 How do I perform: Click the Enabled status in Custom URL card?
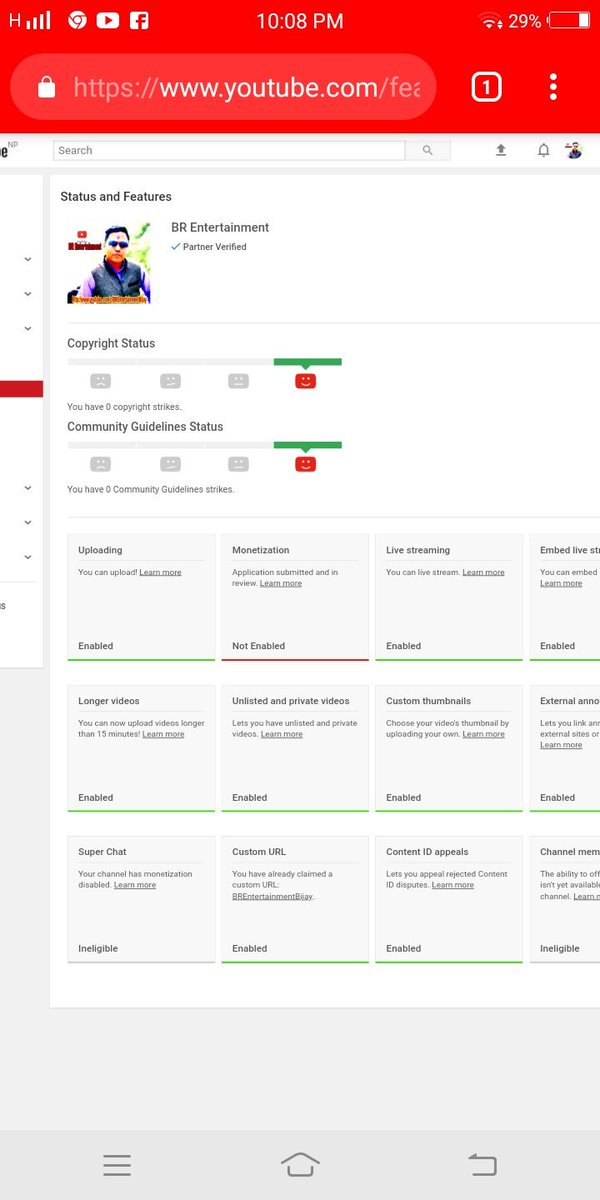[249, 949]
